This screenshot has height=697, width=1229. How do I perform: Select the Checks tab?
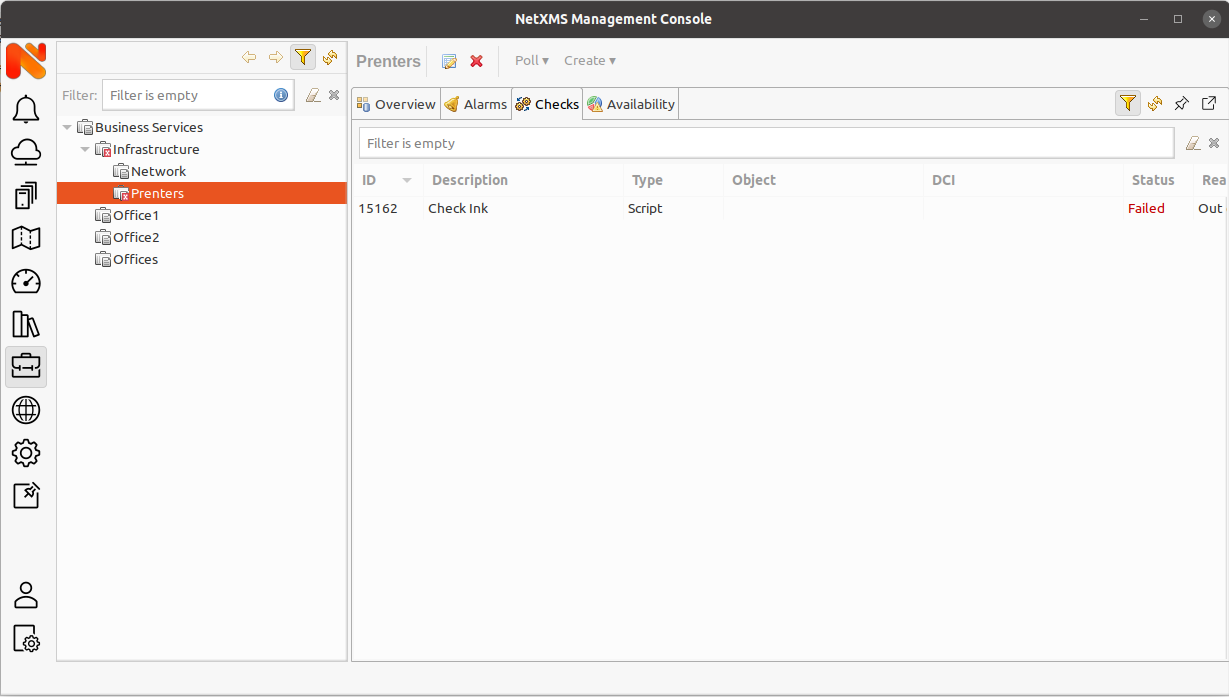pyautogui.click(x=547, y=104)
